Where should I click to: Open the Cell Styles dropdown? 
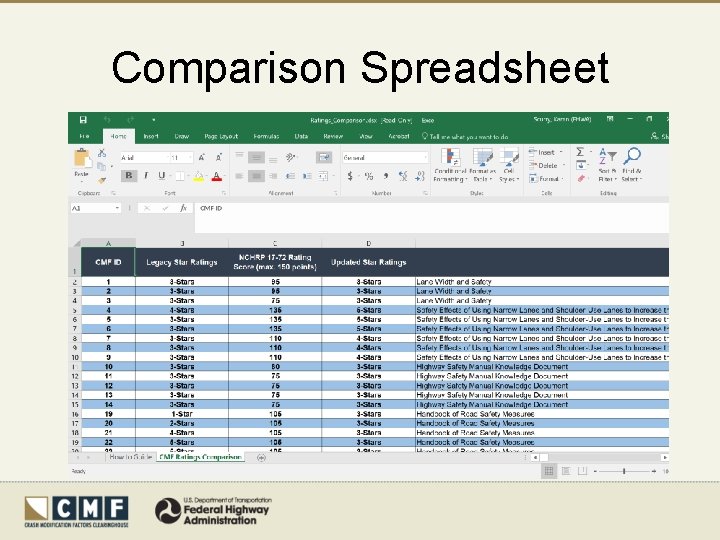pyautogui.click(x=509, y=165)
